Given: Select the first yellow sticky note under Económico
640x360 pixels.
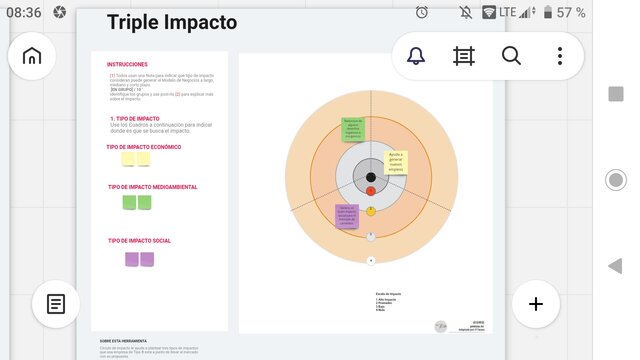Looking at the screenshot, I should [128, 159].
